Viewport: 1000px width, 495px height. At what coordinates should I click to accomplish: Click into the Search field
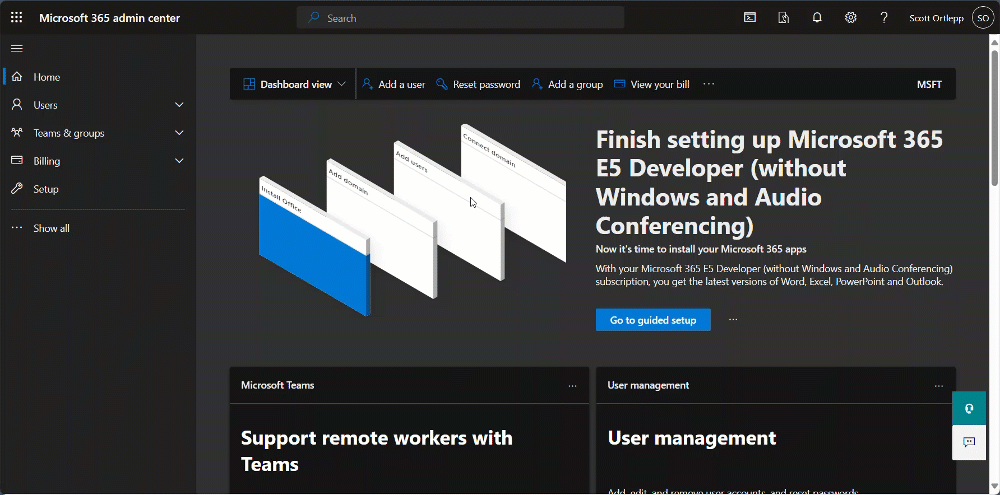[x=460, y=18]
